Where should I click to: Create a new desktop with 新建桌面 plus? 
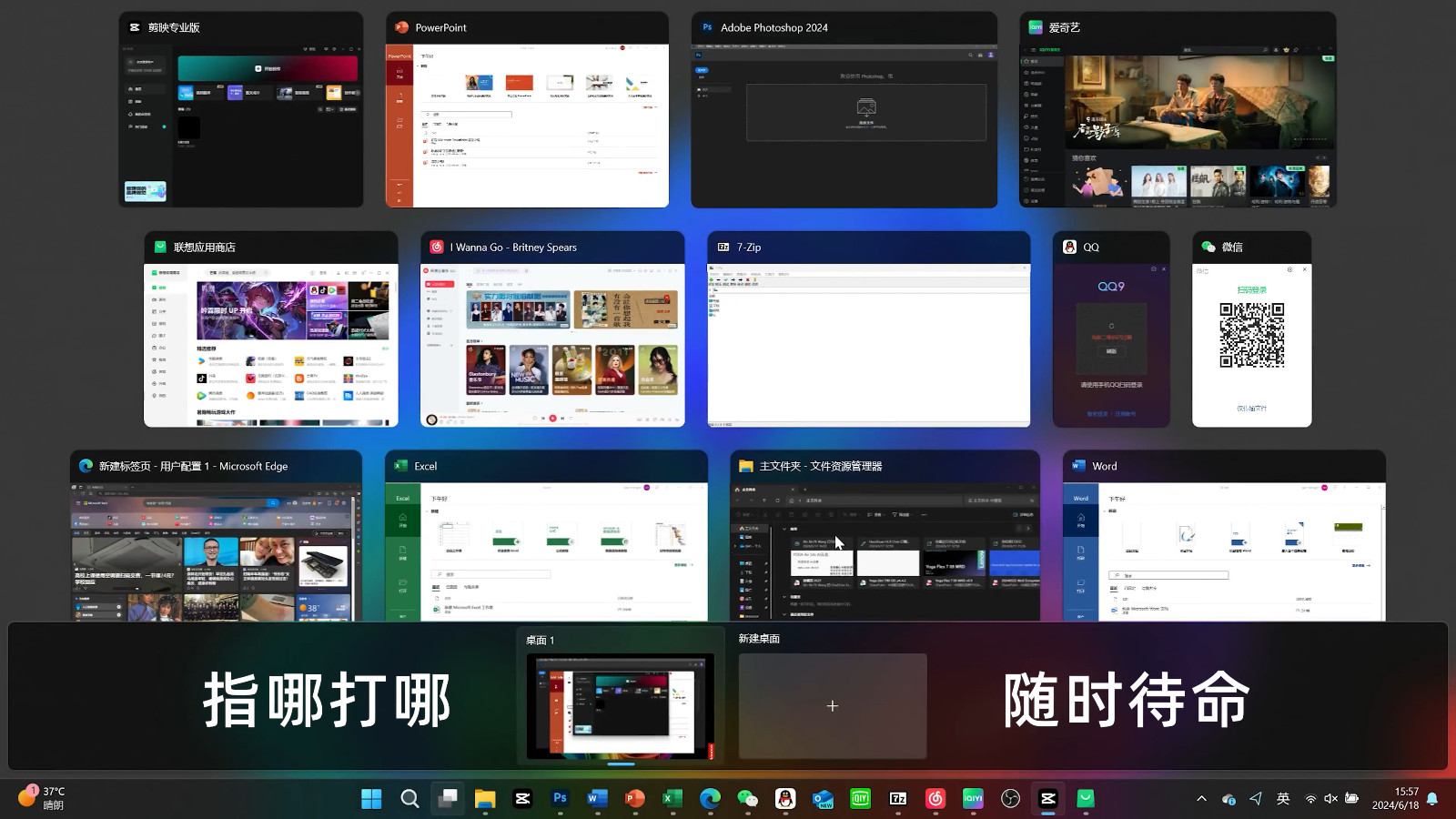[833, 705]
